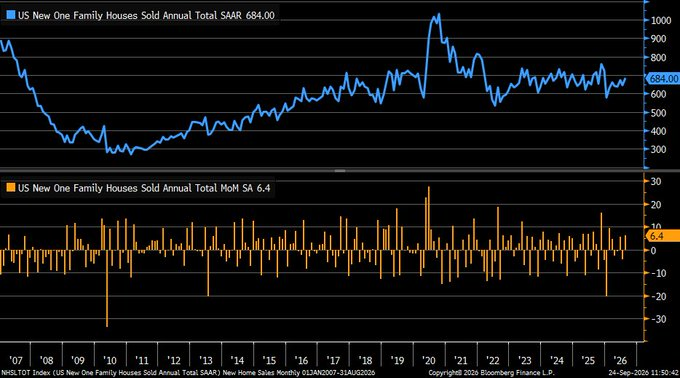Click the '15 year label on time axis

pyautogui.click(x=269, y=360)
